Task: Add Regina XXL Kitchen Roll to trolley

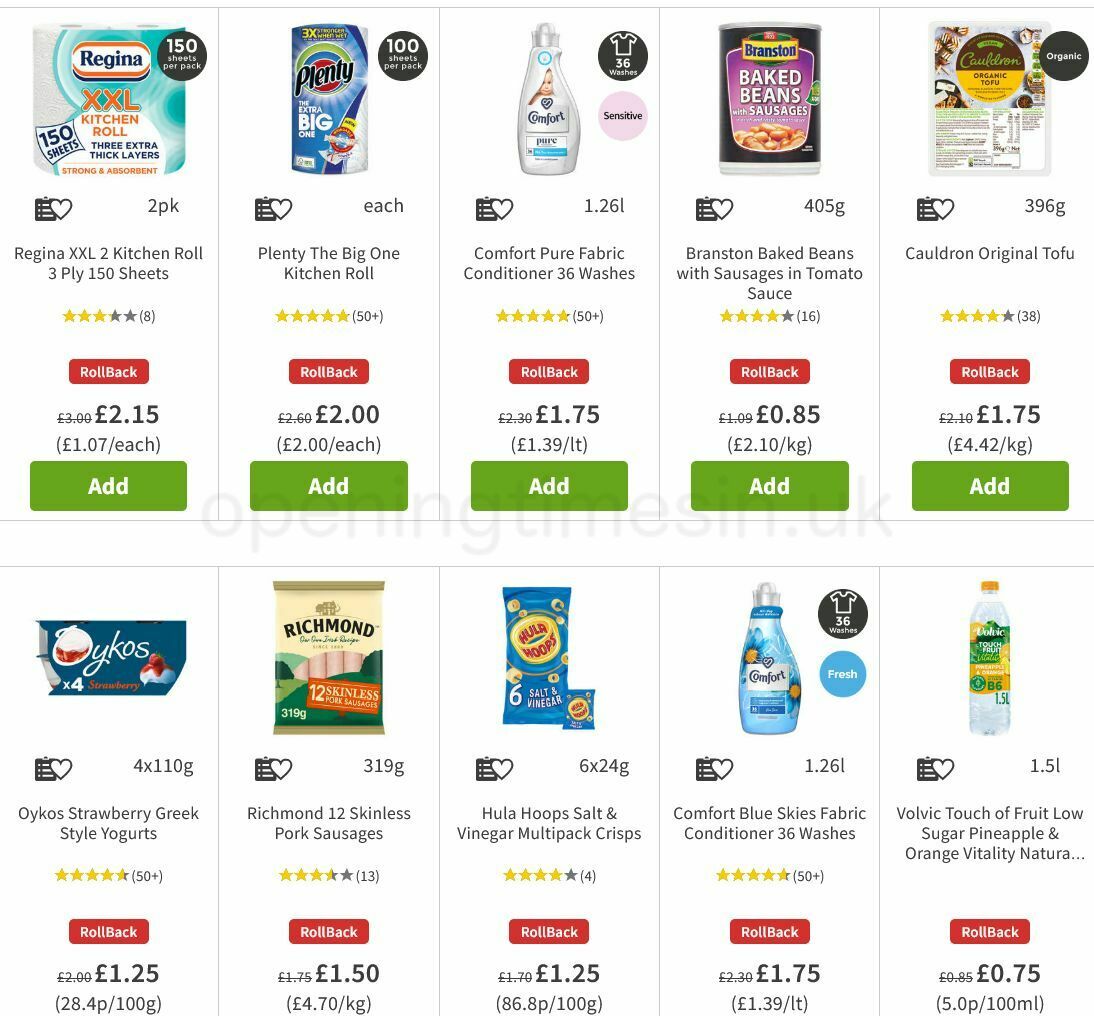Action: pyautogui.click(x=108, y=486)
